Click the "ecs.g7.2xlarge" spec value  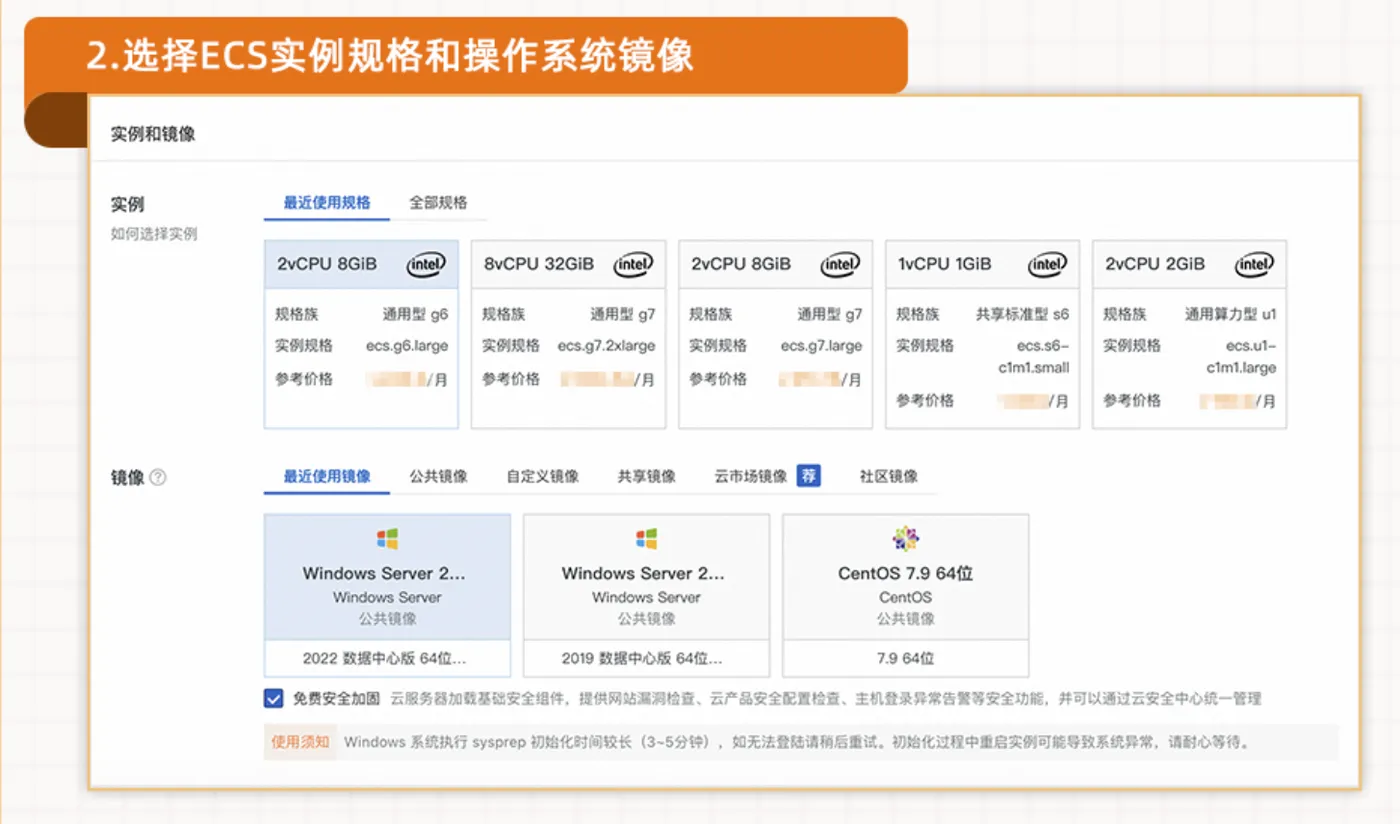(x=607, y=346)
